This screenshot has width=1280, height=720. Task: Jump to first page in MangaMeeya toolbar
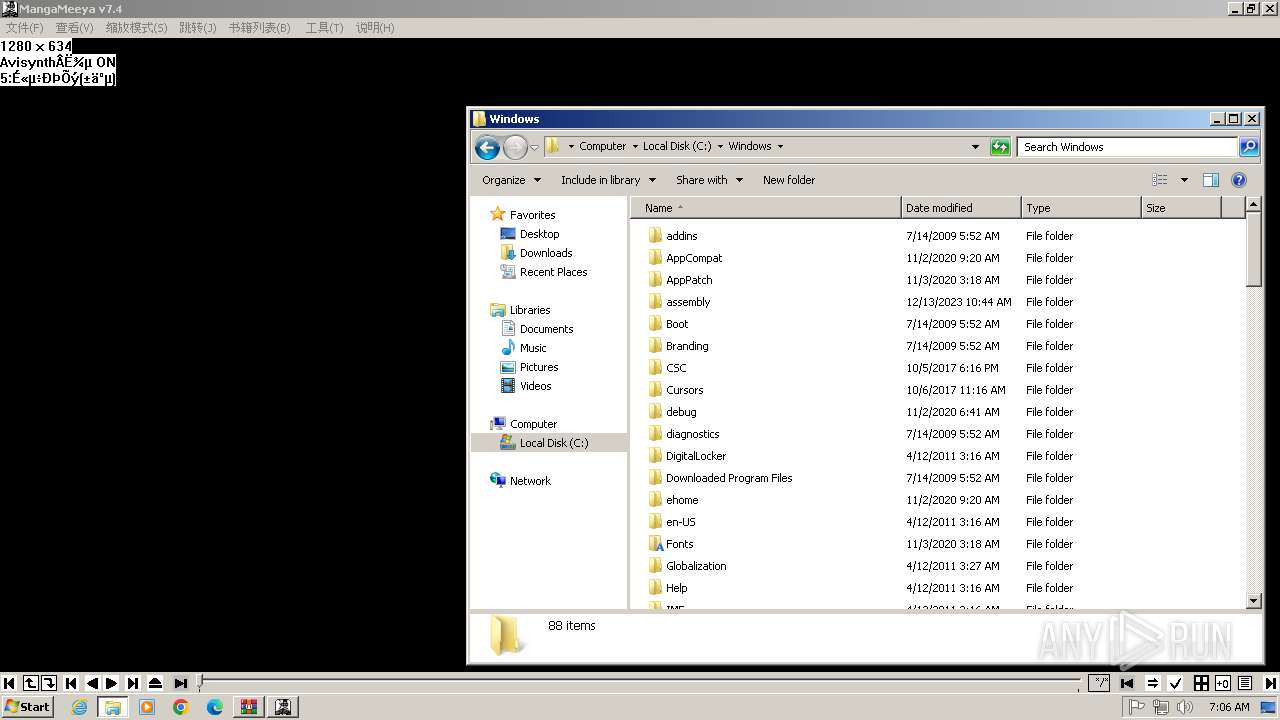tap(9, 683)
